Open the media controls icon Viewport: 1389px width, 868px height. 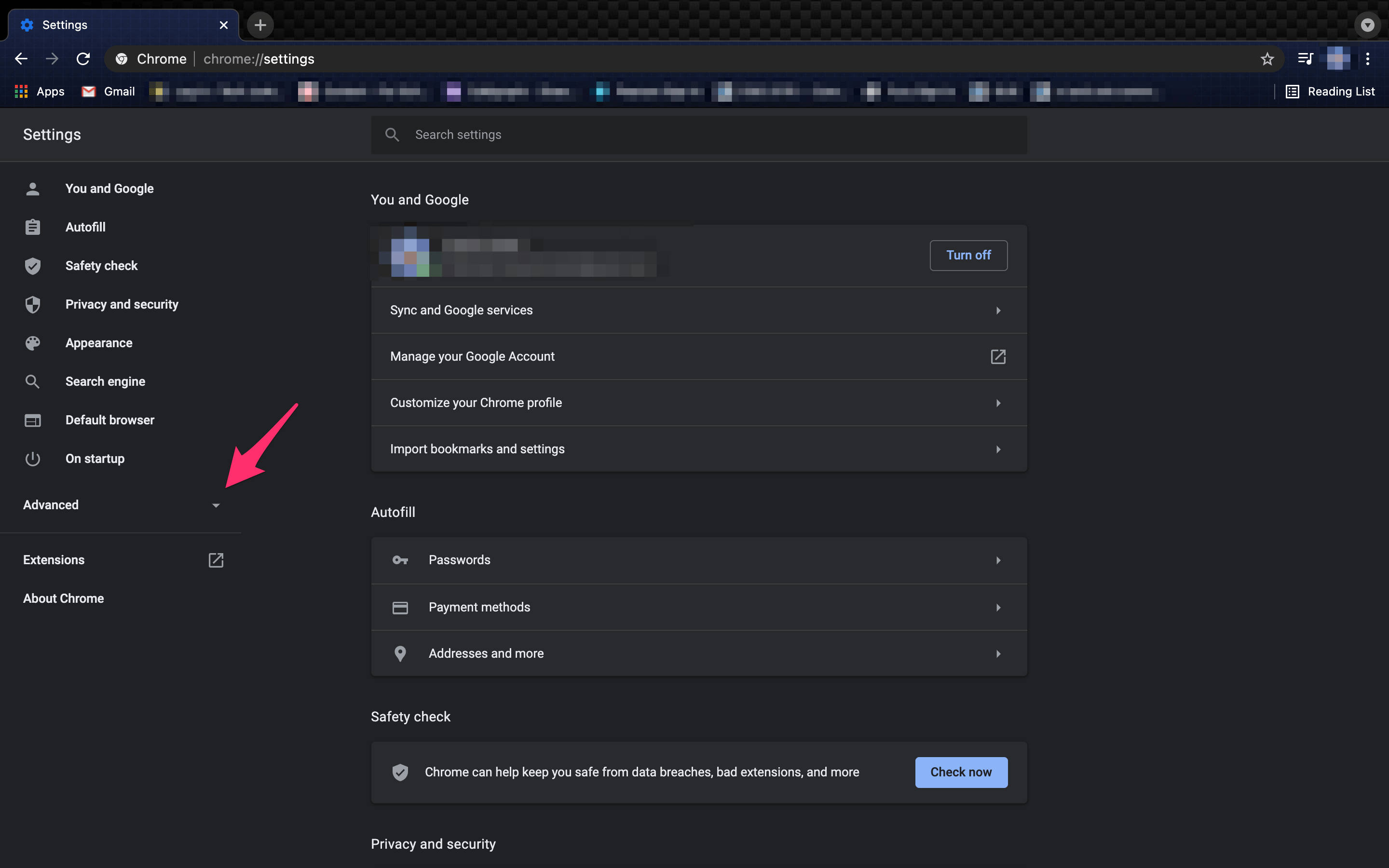pyautogui.click(x=1305, y=58)
